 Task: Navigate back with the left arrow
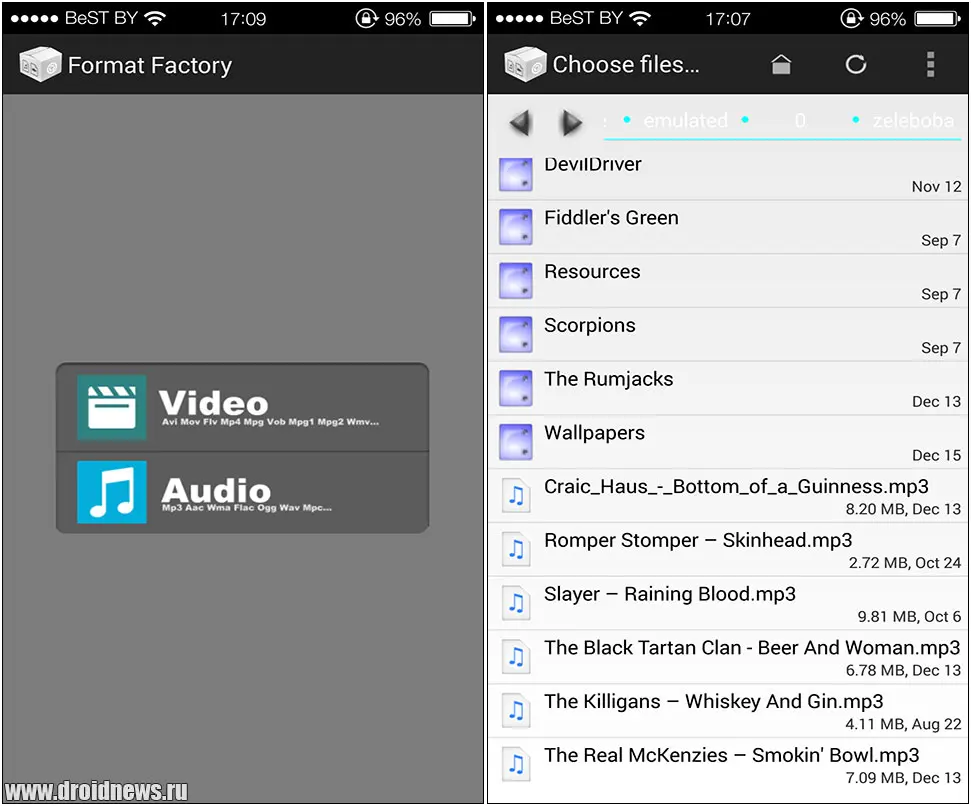click(520, 122)
